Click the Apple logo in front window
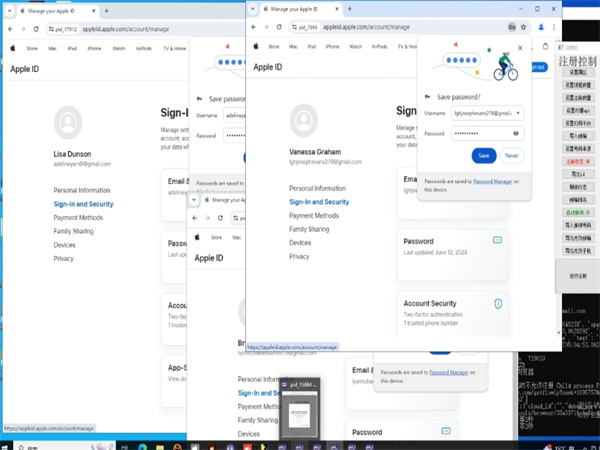600x450 pixels. (x=257, y=46)
